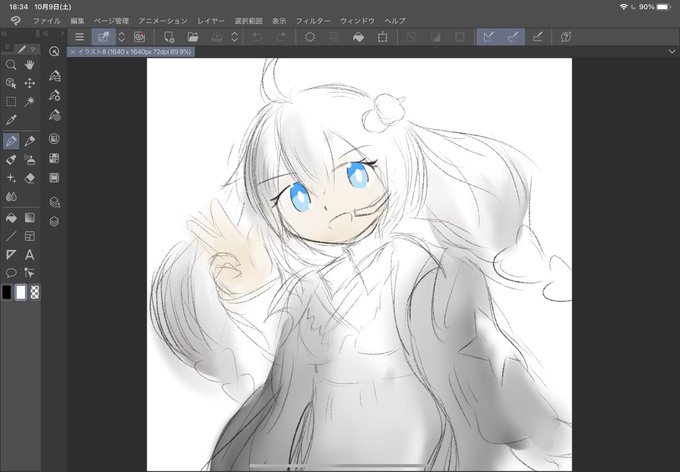The image size is (680, 472).
Task: Select the Text tool
Action: pyautogui.click(x=29, y=255)
